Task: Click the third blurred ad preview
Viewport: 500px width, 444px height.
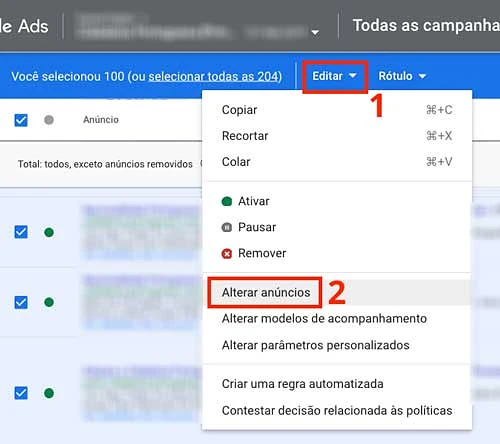Action: coord(142,393)
